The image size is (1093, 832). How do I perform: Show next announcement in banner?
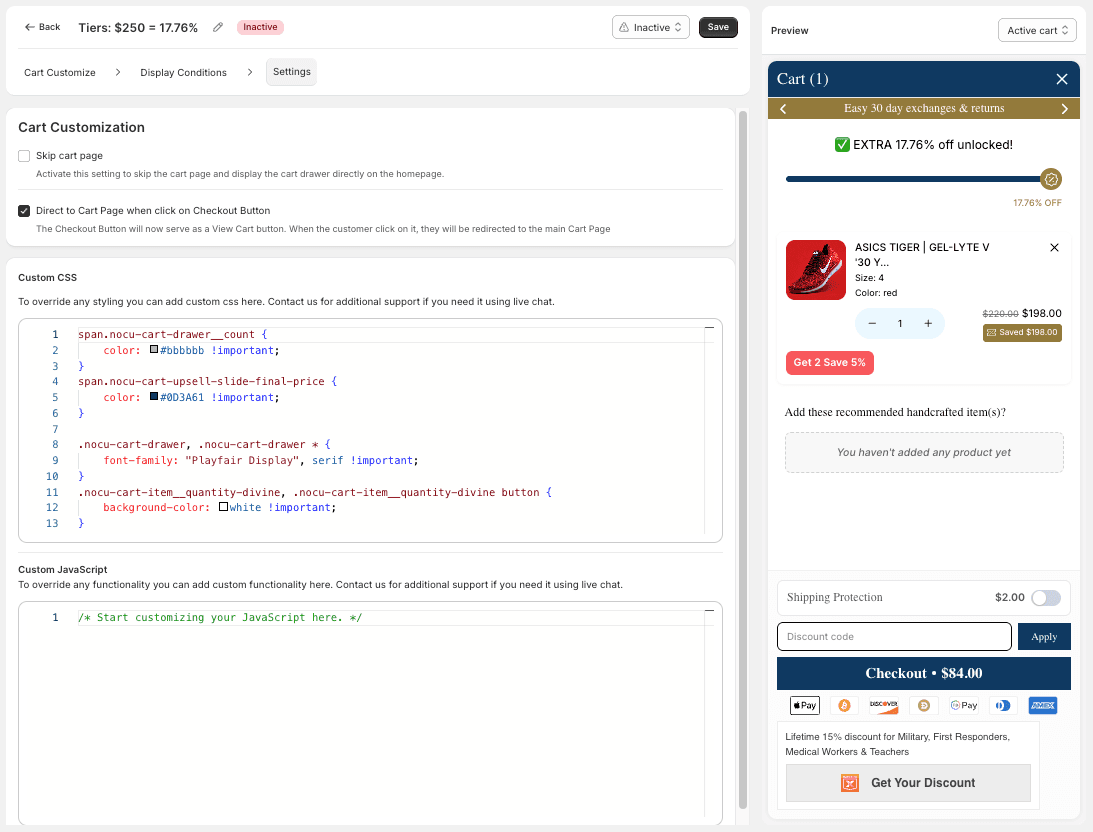pyautogui.click(x=1064, y=109)
